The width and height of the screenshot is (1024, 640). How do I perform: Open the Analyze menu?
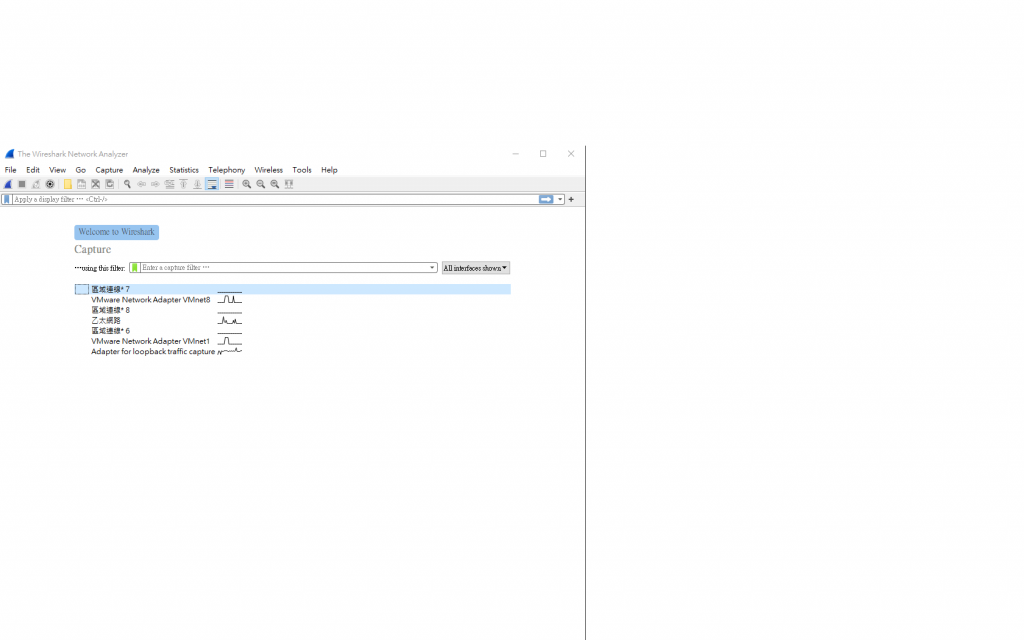[x=146, y=170]
